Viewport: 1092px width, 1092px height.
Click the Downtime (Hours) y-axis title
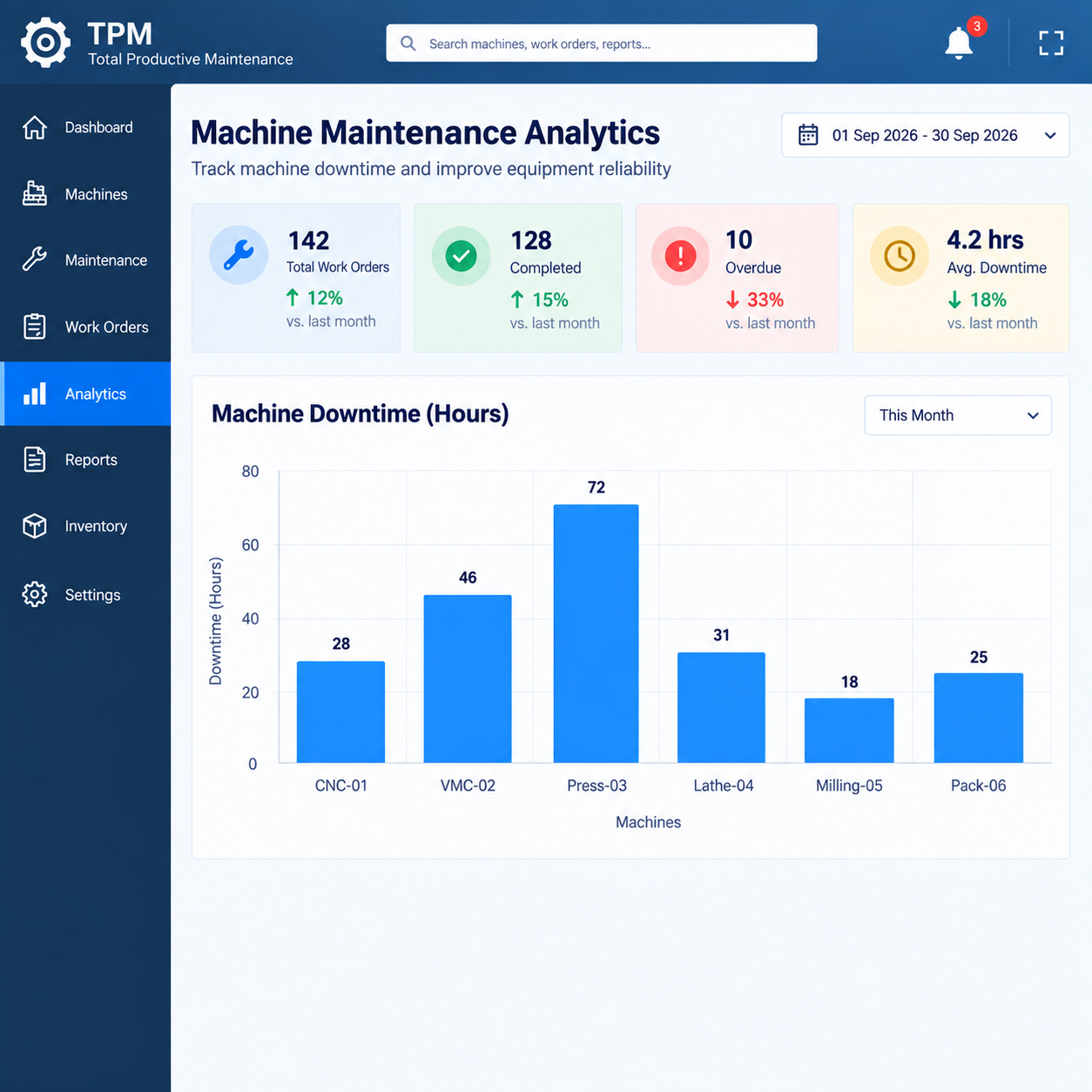[216, 622]
